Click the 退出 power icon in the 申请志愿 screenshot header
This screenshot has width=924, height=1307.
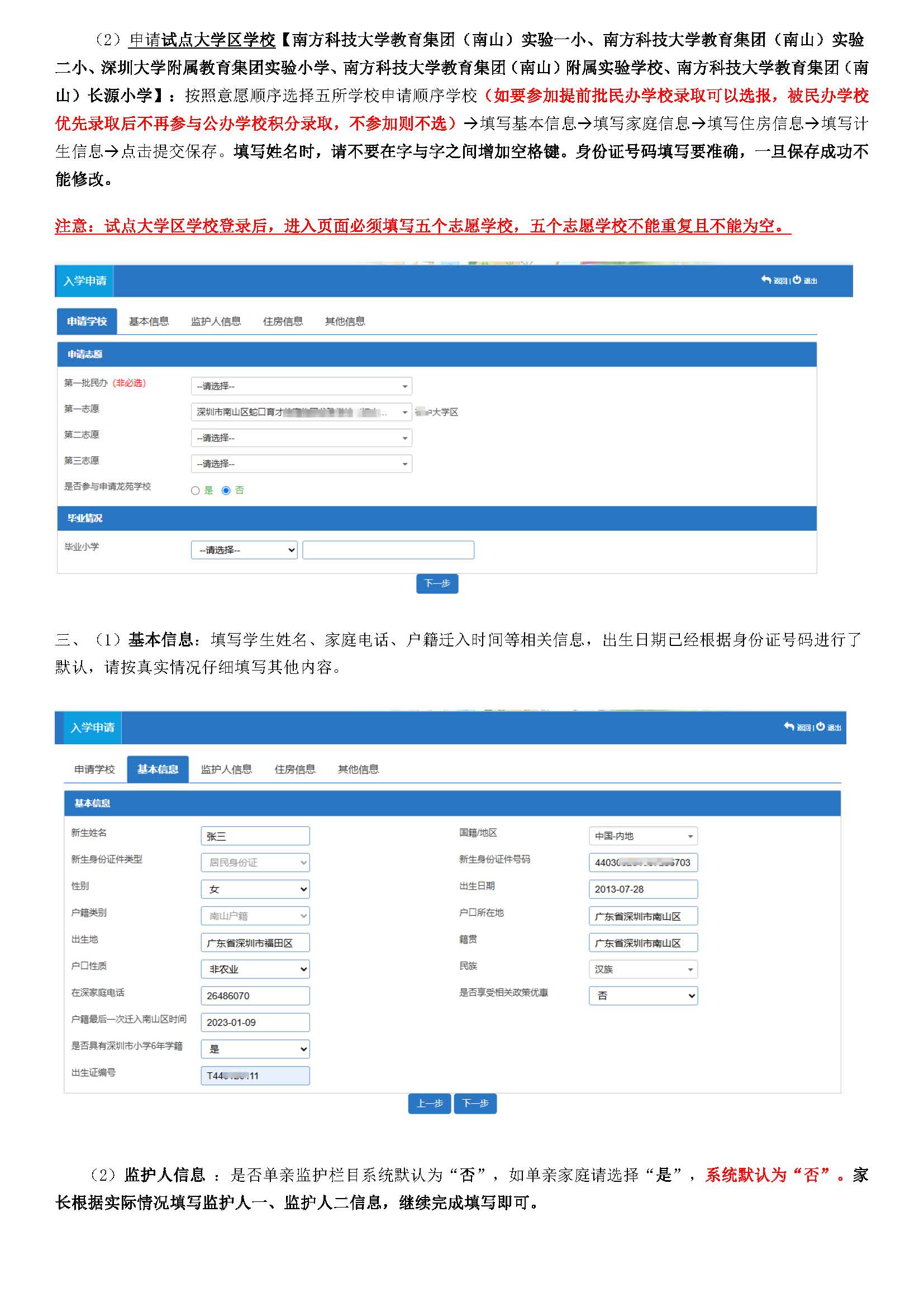[x=797, y=279]
